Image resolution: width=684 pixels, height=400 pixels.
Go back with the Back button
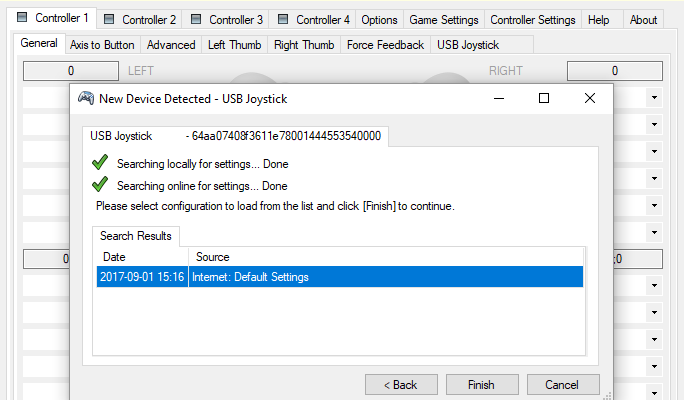(401, 384)
